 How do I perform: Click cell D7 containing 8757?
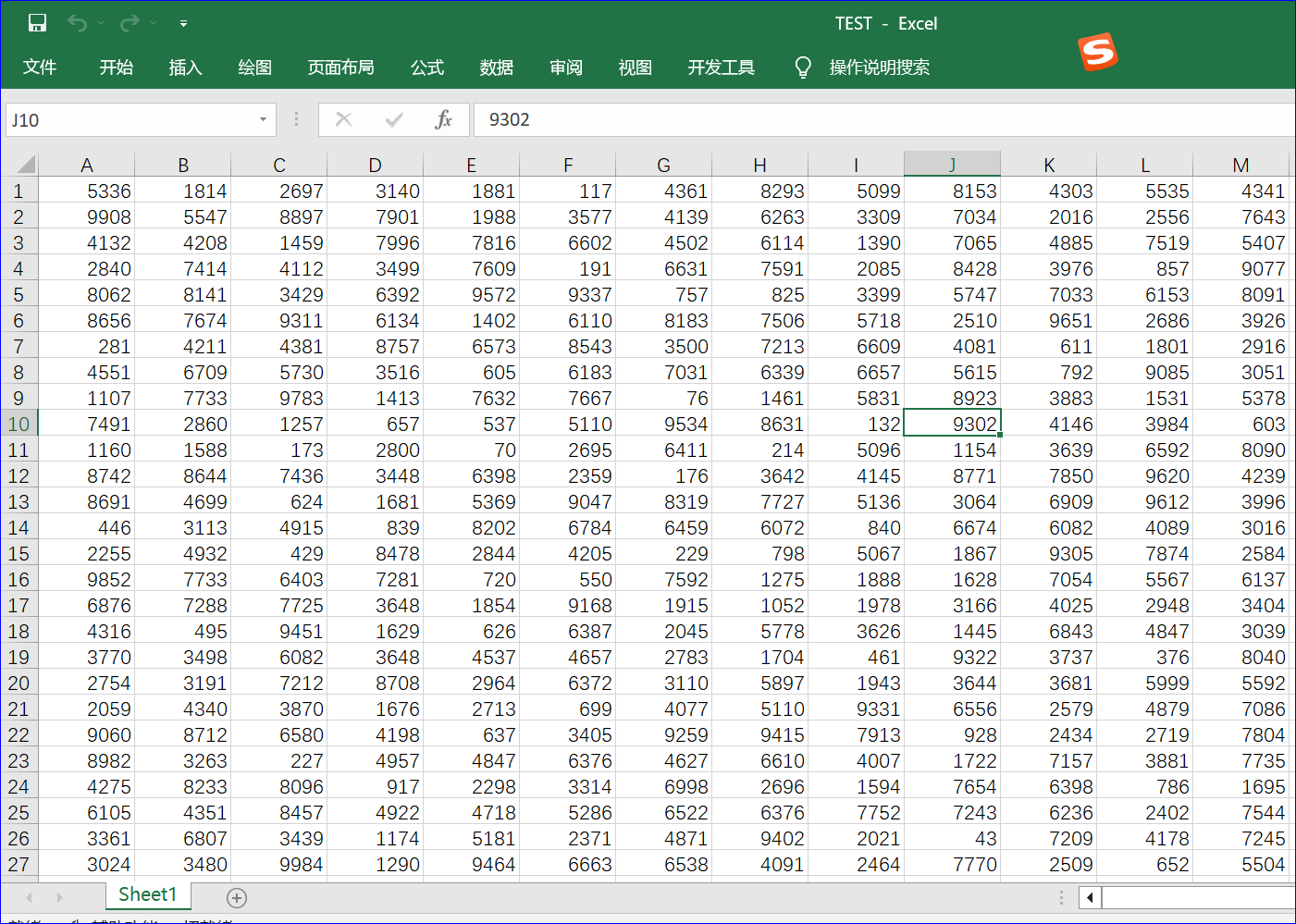[x=376, y=346]
